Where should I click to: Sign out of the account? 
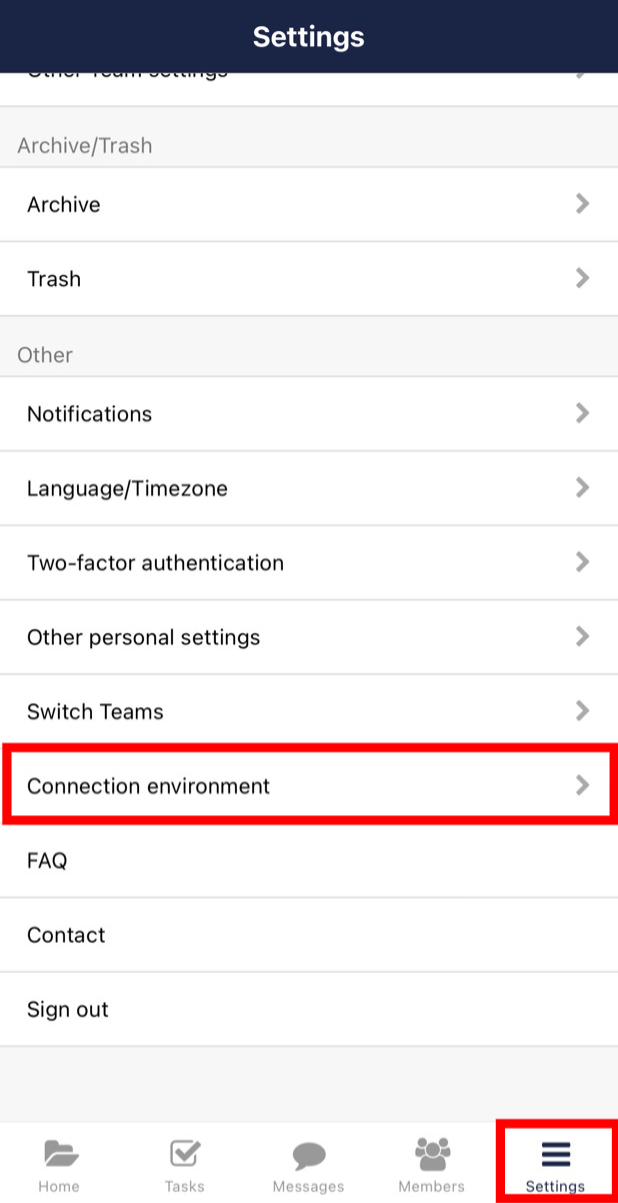(309, 1009)
